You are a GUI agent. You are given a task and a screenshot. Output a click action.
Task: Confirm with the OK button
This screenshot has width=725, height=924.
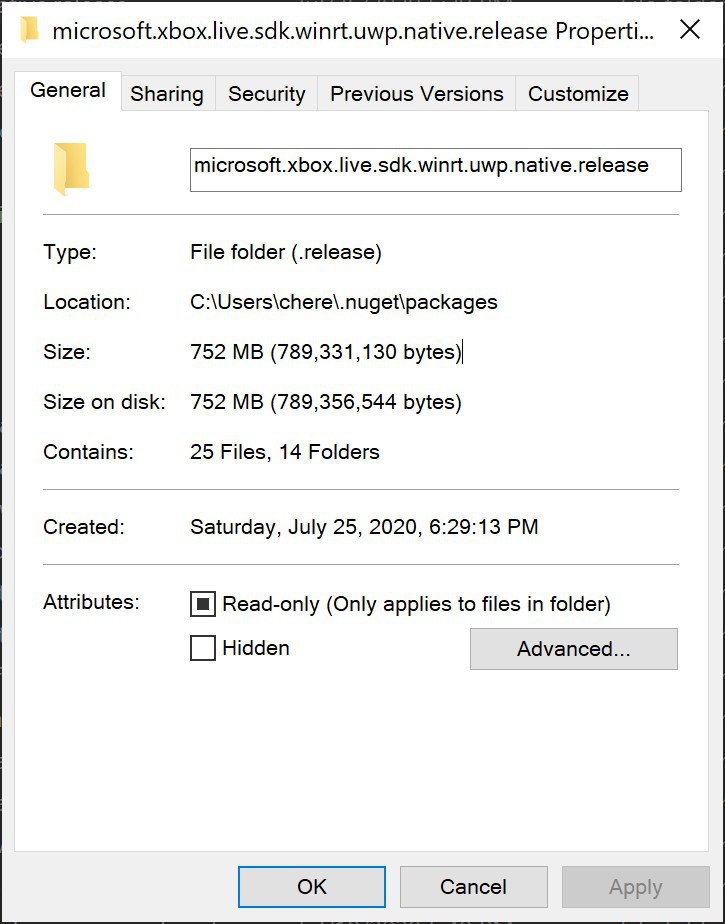point(312,887)
